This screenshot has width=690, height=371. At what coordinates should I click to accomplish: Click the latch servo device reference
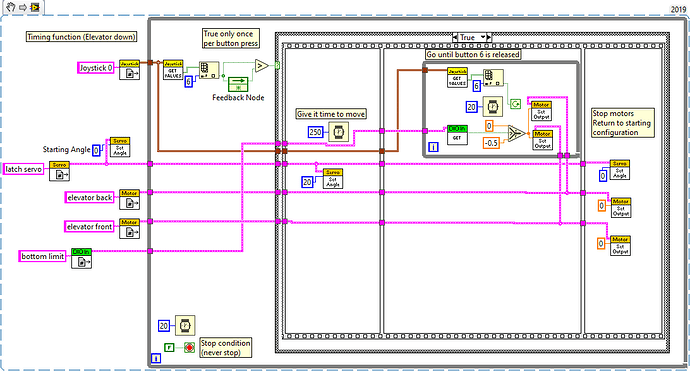[x=24, y=169]
